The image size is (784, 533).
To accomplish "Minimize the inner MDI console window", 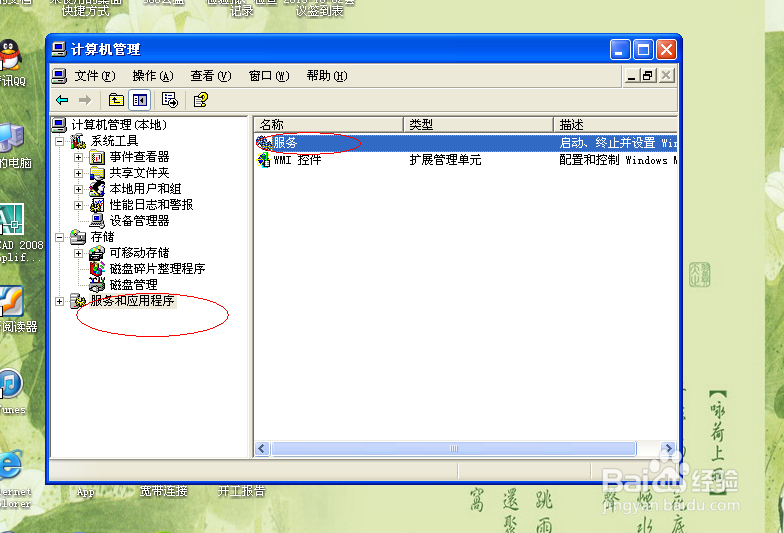I will [632, 76].
